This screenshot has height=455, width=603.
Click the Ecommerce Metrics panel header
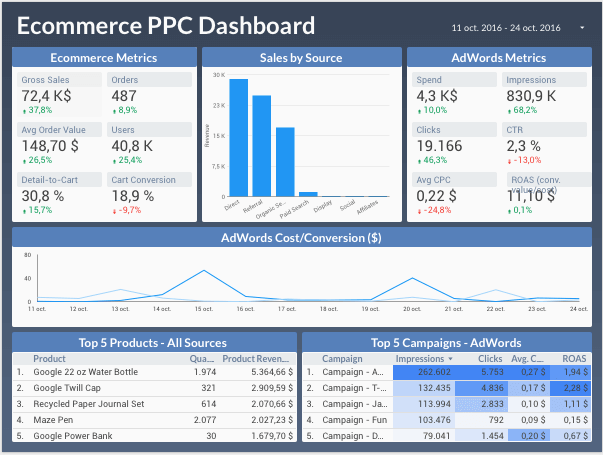[104, 57]
